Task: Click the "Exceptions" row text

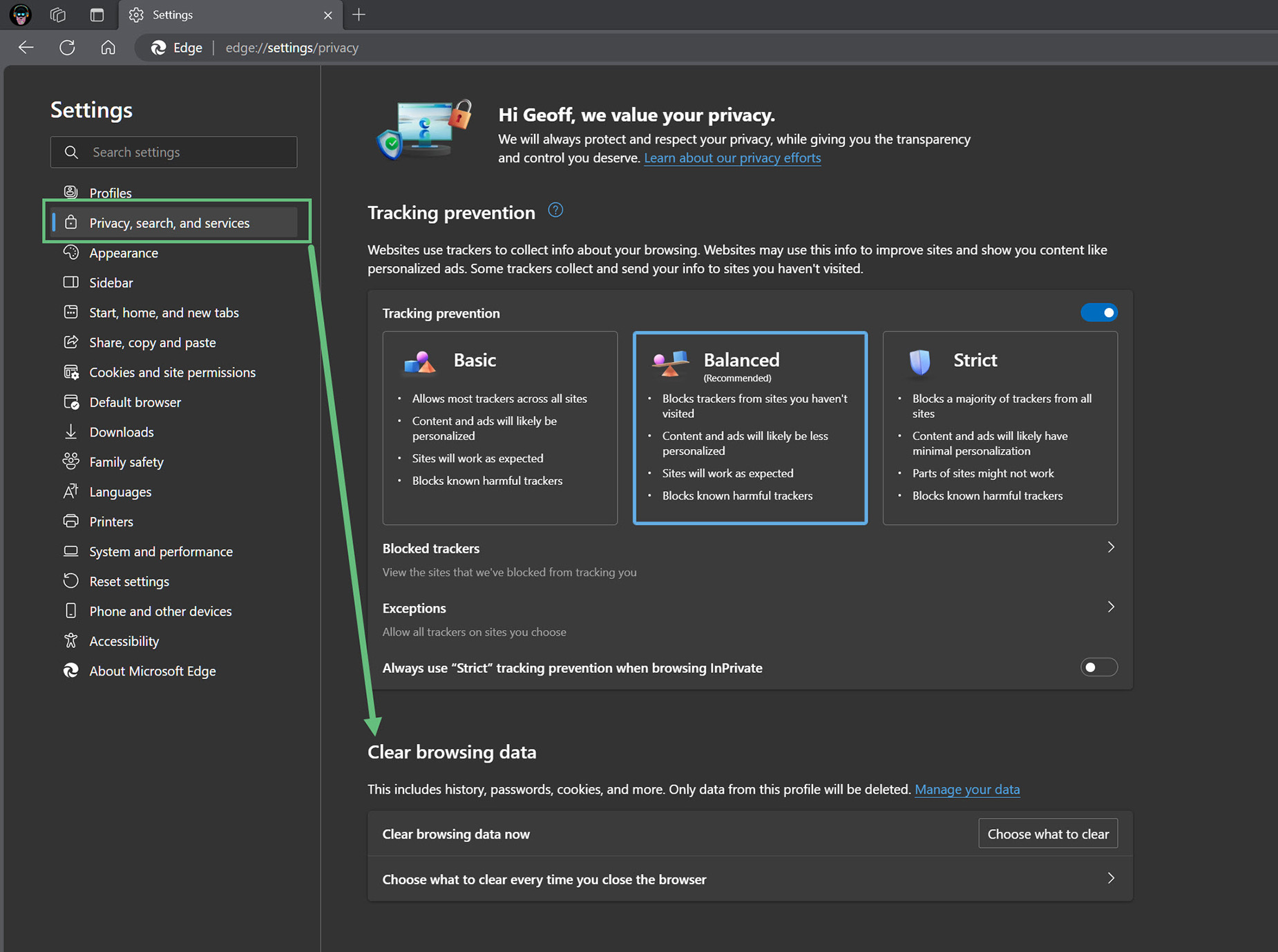Action: point(414,608)
